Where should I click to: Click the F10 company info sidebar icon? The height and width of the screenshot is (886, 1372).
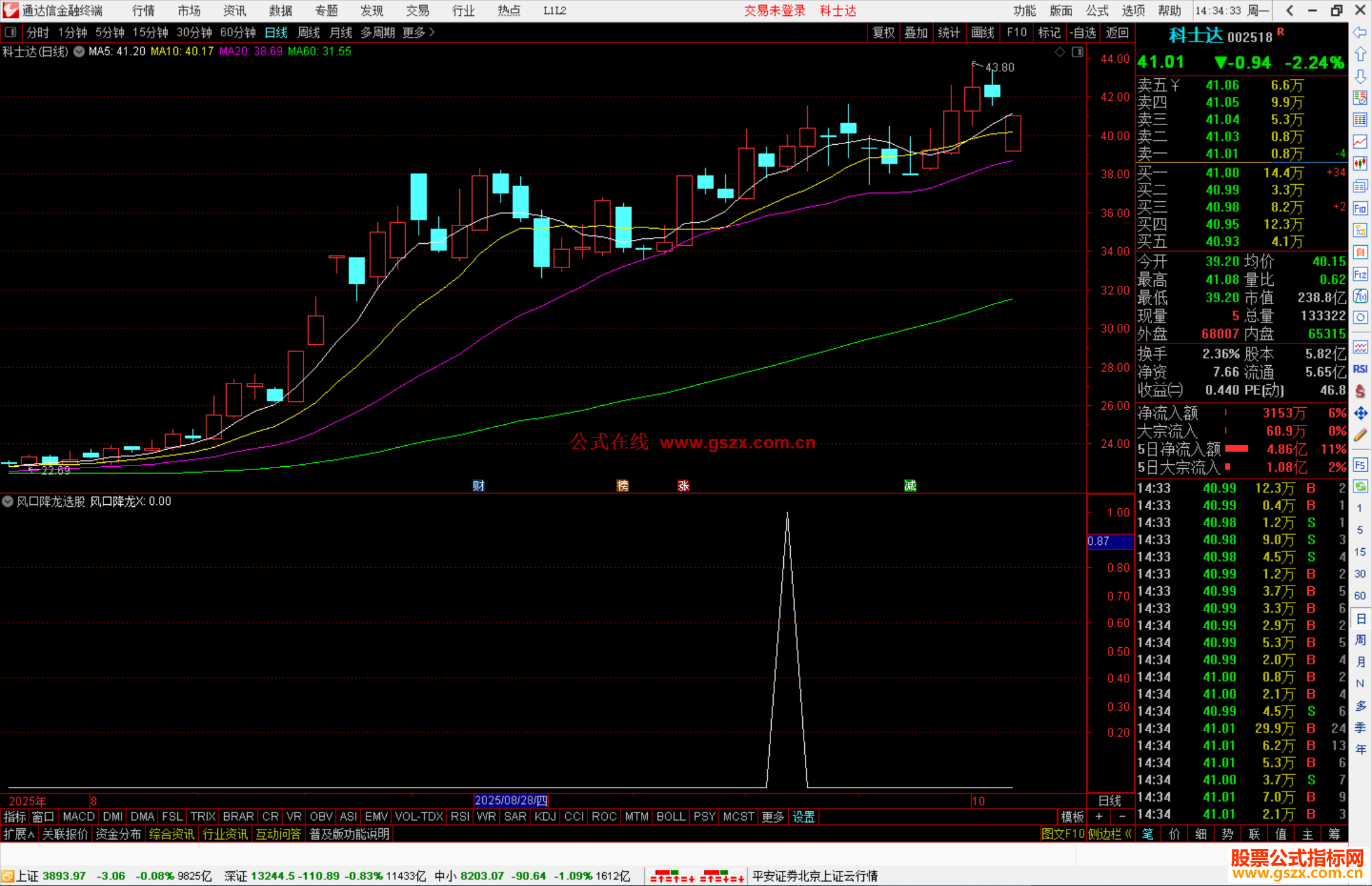point(1360,208)
